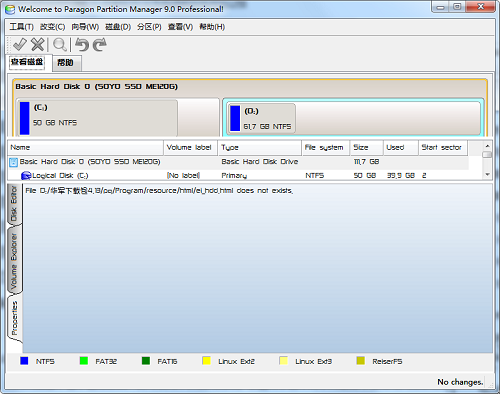Discard changes with the X icon
The width and height of the screenshot is (500, 394).
pos(38,45)
